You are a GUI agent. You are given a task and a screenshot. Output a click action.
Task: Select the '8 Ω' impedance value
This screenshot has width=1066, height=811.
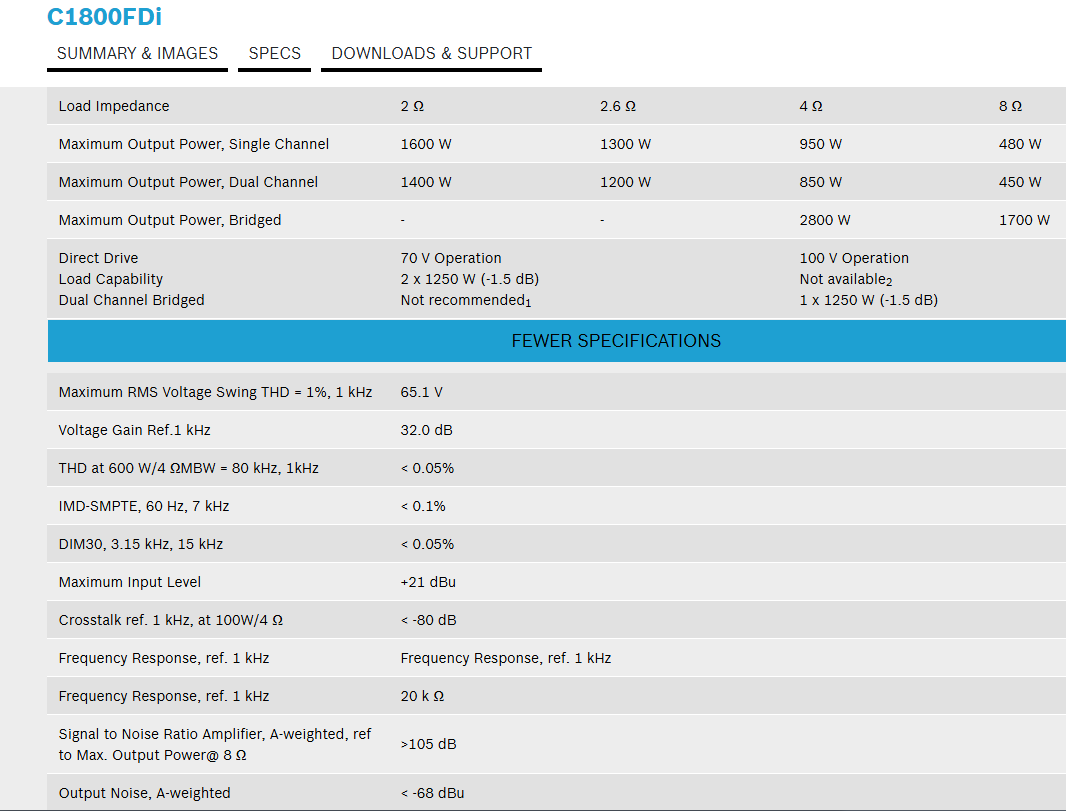pos(1010,106)
